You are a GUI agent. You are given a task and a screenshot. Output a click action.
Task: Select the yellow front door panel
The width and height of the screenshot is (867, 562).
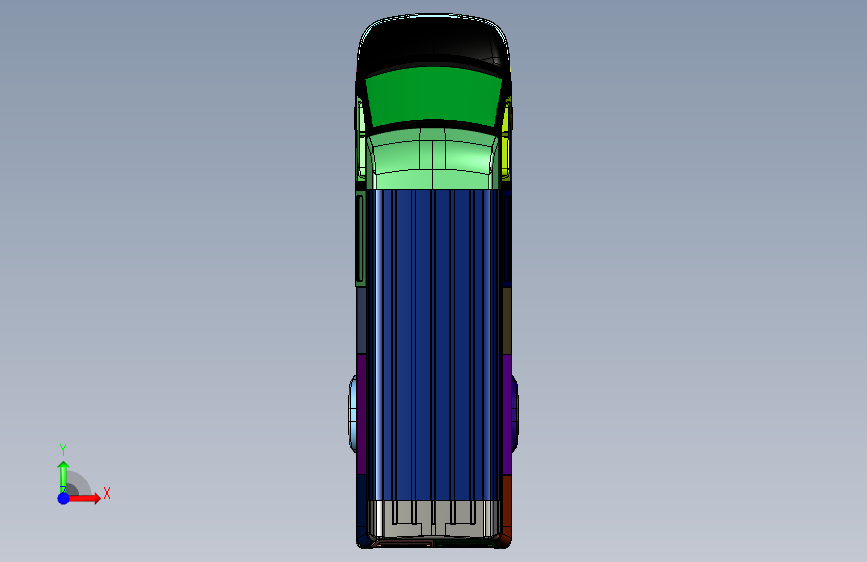pos(506,139)
